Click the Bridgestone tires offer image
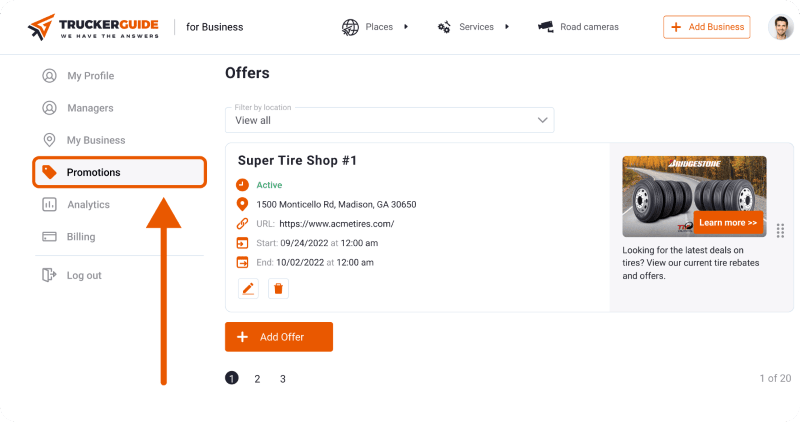 [x=694, y=196]
